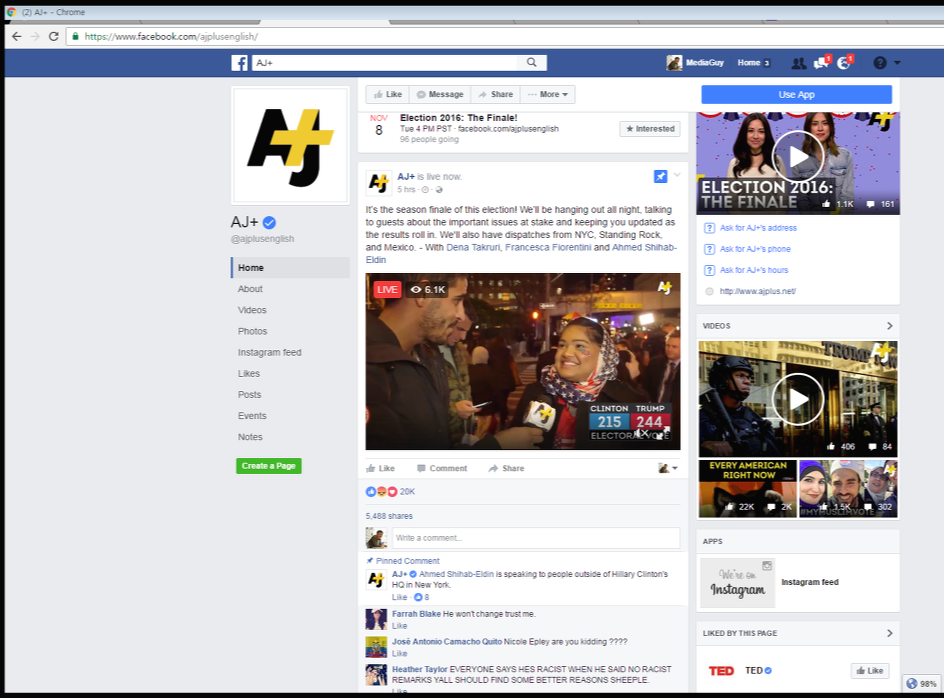The width and height of the screenshot is (944, 698).
Task: Mark Interested for the Election event
Action: coord(650,129)
